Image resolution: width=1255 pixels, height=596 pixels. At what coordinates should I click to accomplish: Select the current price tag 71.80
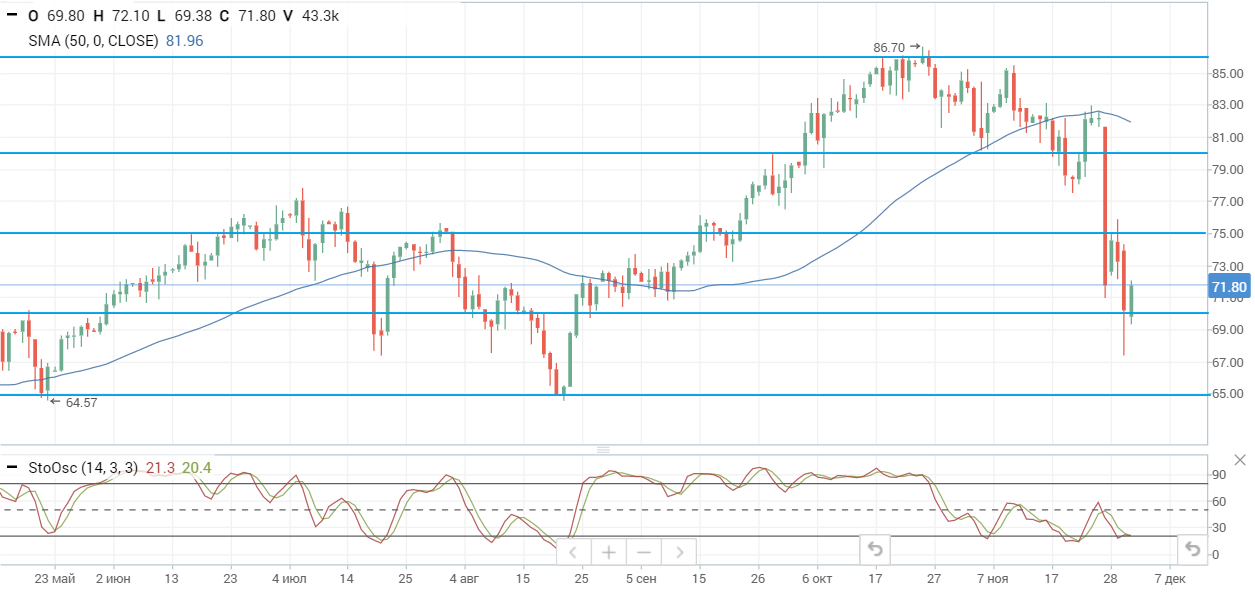click(x=1229, y=287)
